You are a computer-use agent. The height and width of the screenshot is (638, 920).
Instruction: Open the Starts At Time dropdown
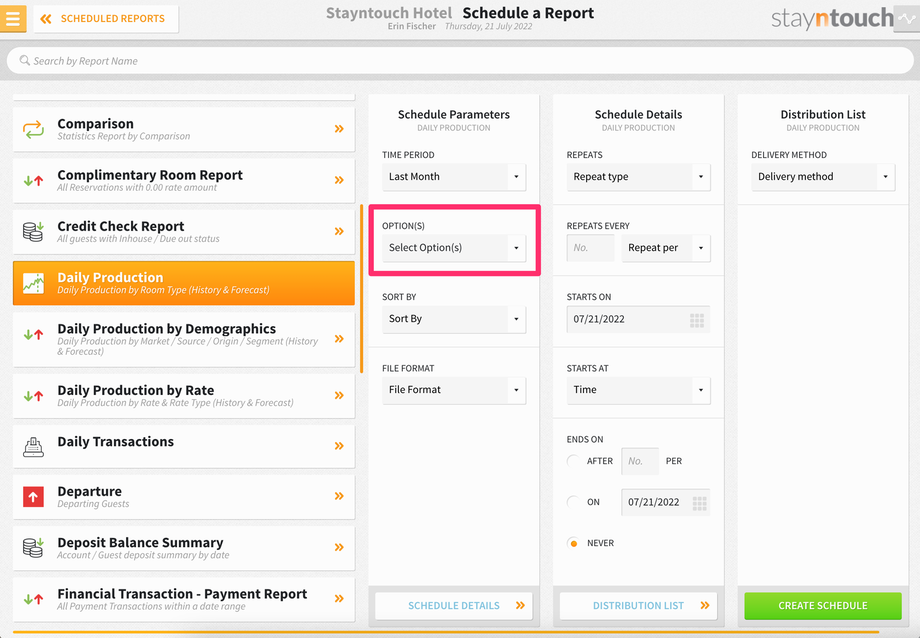tap(638, 390)
